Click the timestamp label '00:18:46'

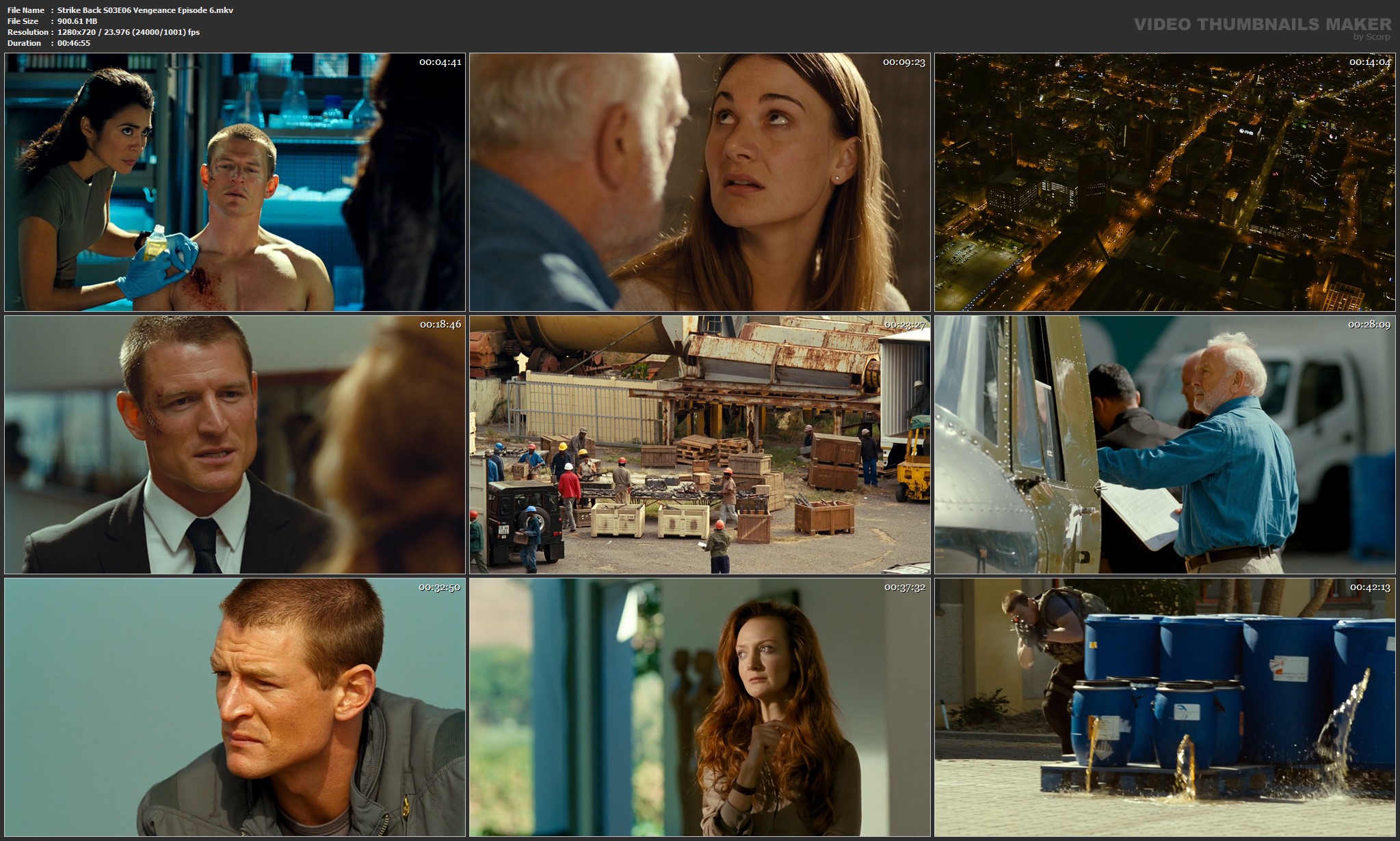pyautogui.click(x=440, y=325)
